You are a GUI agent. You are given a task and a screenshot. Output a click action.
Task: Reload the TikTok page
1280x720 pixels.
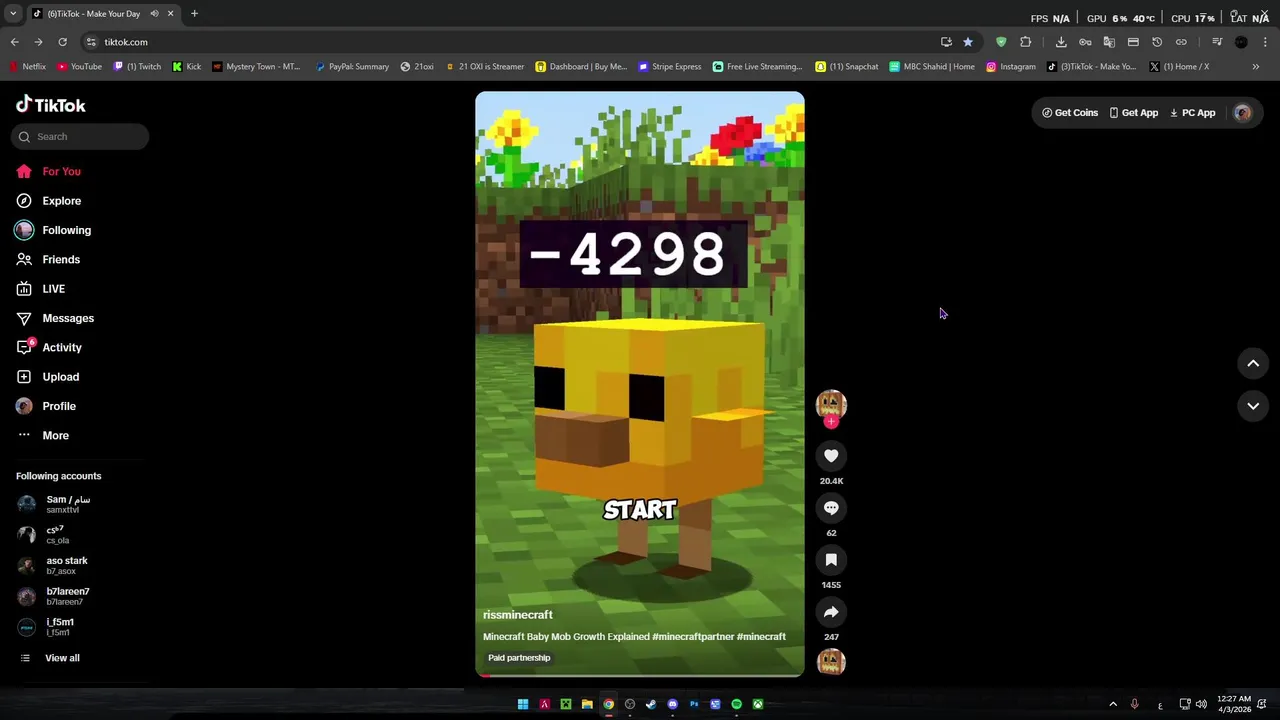pyautogui.click(x=62, y=42)
